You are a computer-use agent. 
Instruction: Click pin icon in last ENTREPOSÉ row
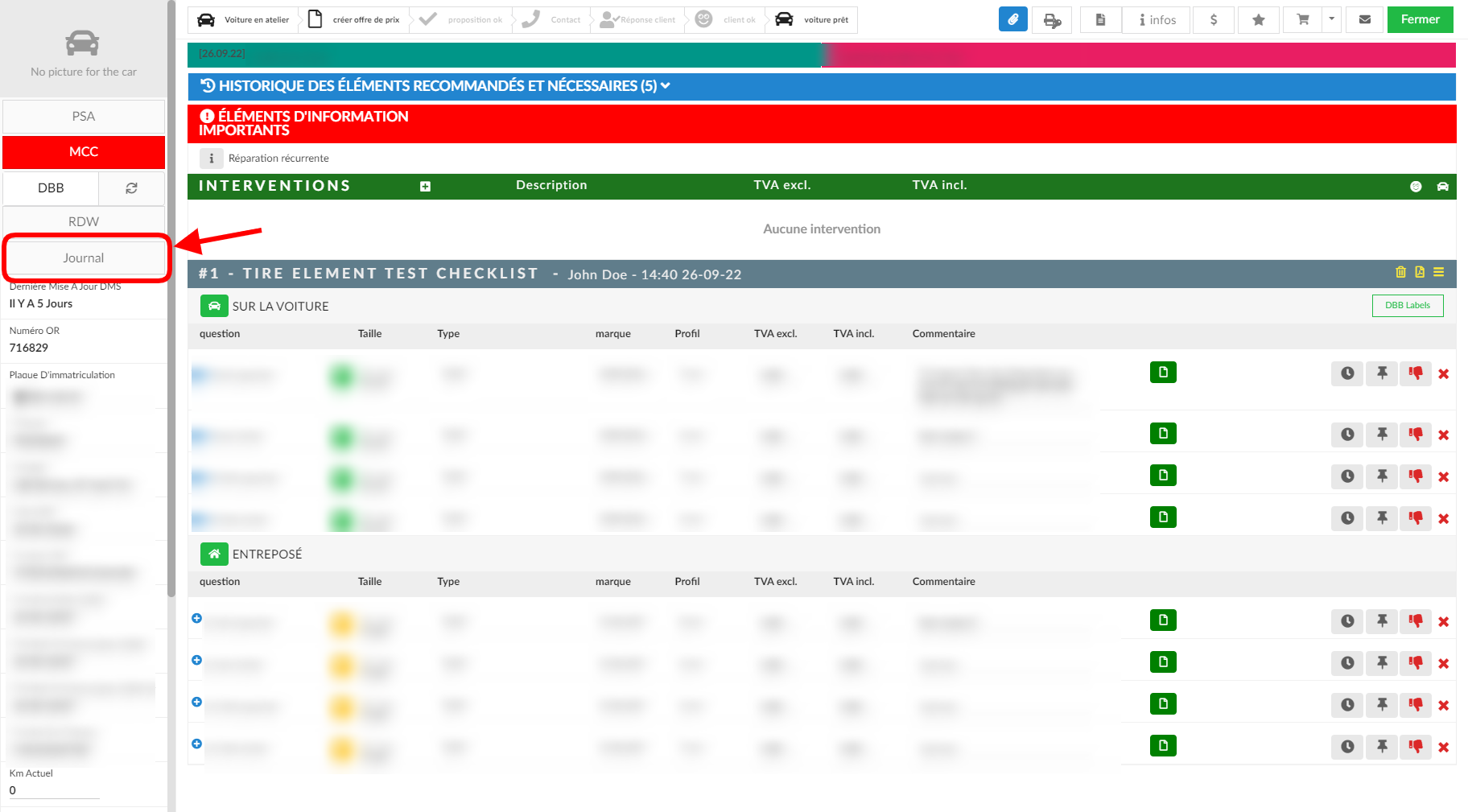click(1382, 747)
